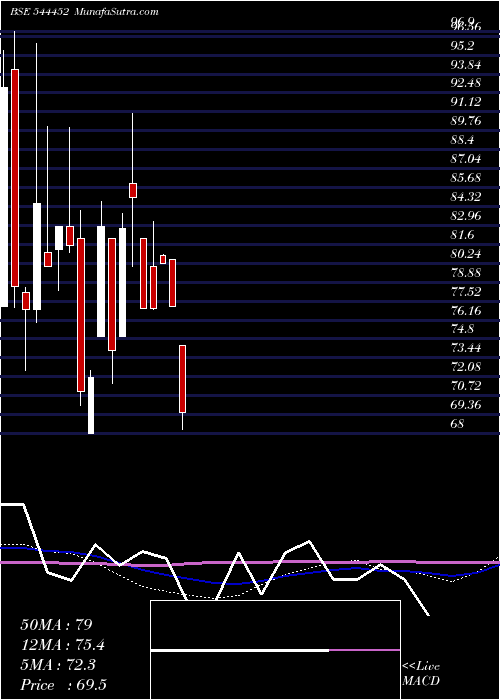
Task: Click the 88.4 price axis label
Action: click(462, 141)
